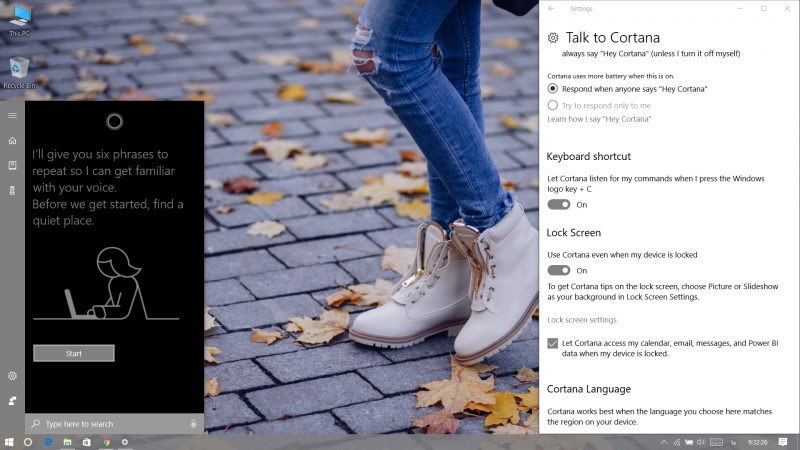Show hidden icons in the system tray
The width and height of the screenshot is (800, 450).
(664, 442)
